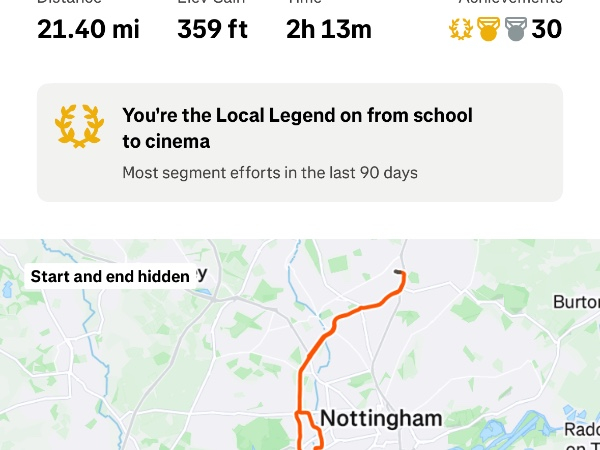Tap the 359 ft elevation gain stat
Viewport: 600px width, 450px height.
click(212, 29)
